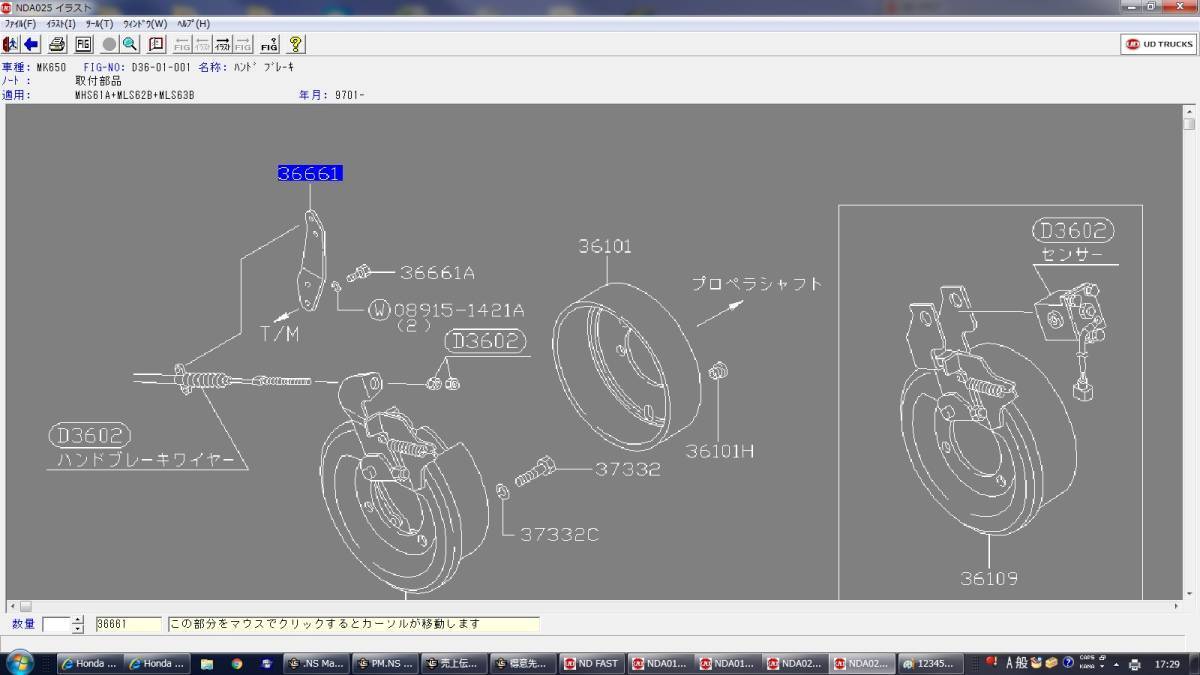The width and height of the screenshot is (1200, 675).
Task: Open the FIG list toolbar button
Action: tap(83, 44)
